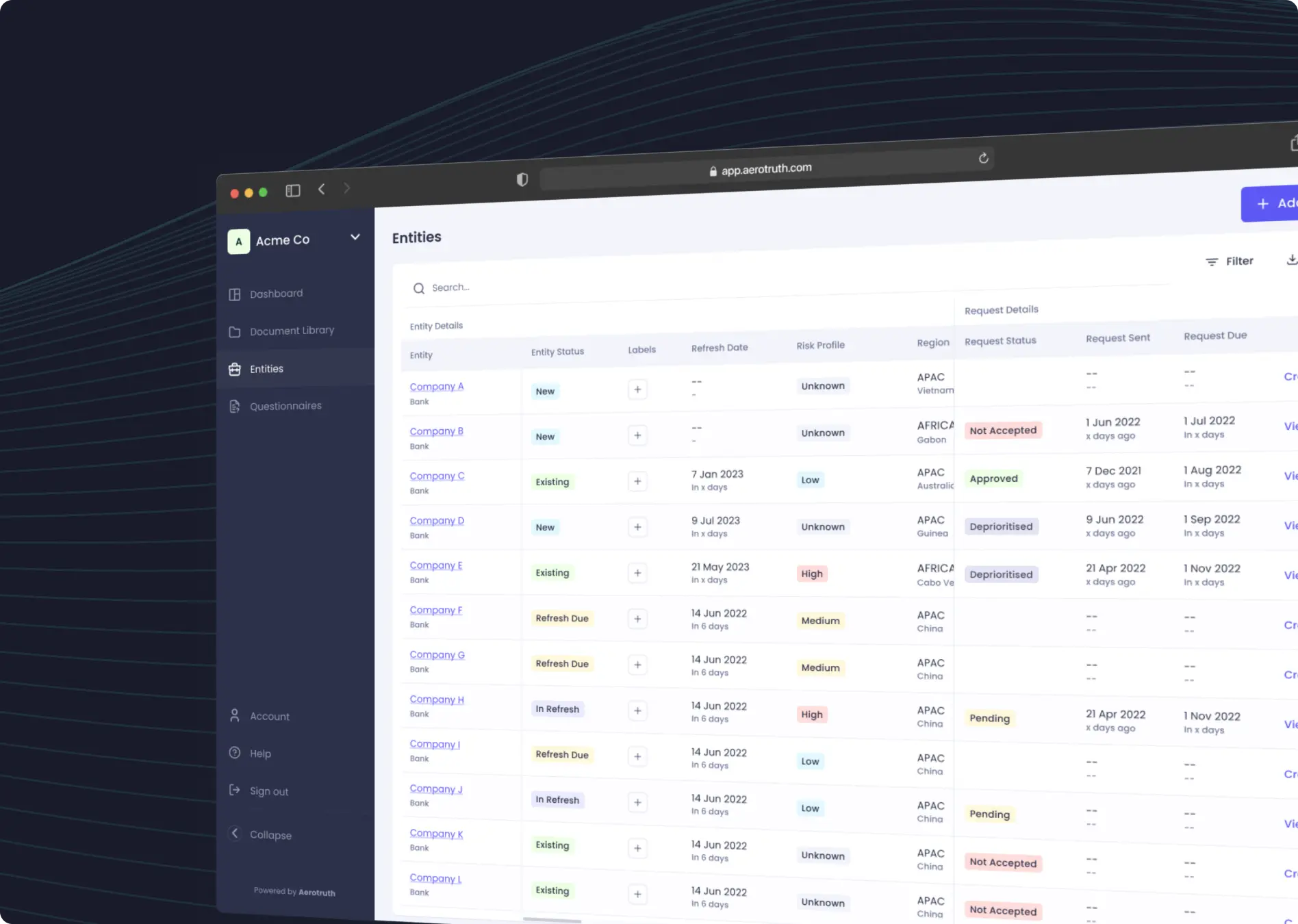
Task: Open the Company F entity link
Action: [435, 610]
